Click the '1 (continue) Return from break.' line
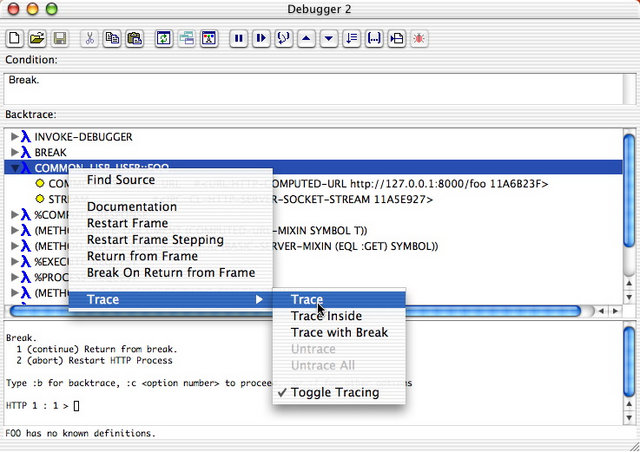640x452 pixels. click(97, 349)
